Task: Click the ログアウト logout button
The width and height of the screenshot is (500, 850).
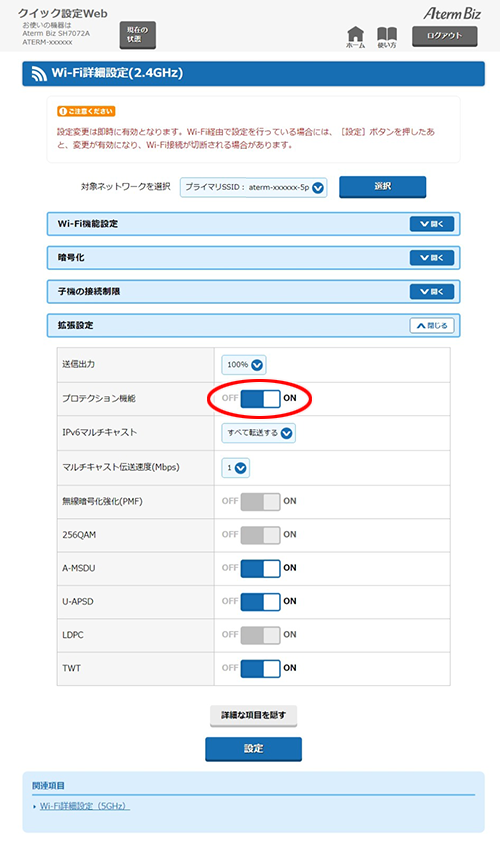Action: pos(445,36)
